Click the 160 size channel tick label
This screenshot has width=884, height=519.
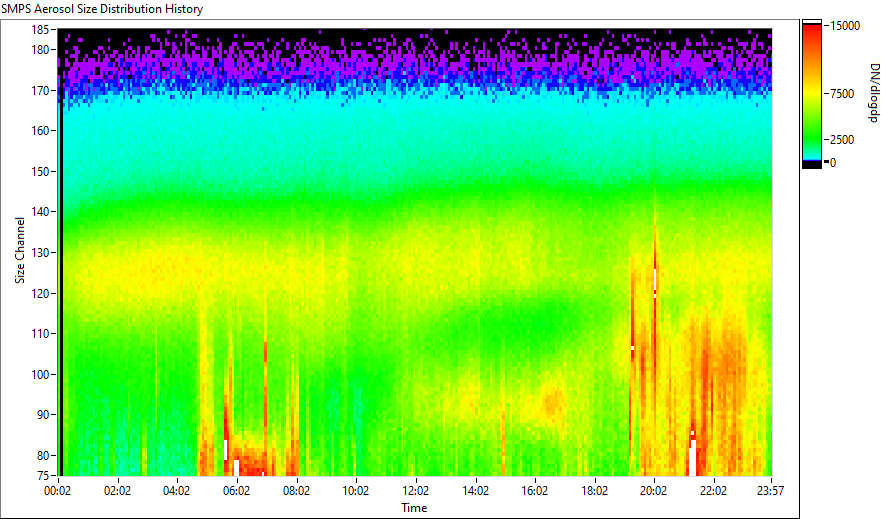40,131
